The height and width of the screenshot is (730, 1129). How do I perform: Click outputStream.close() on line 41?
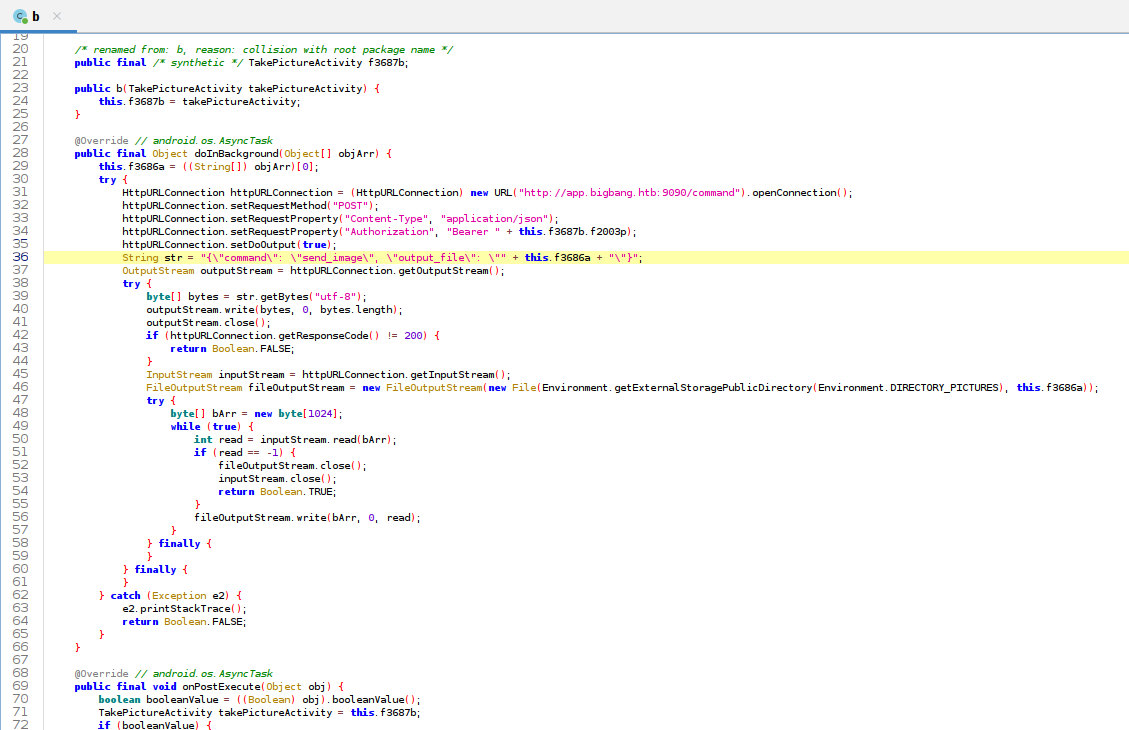(x=208, y=323)
